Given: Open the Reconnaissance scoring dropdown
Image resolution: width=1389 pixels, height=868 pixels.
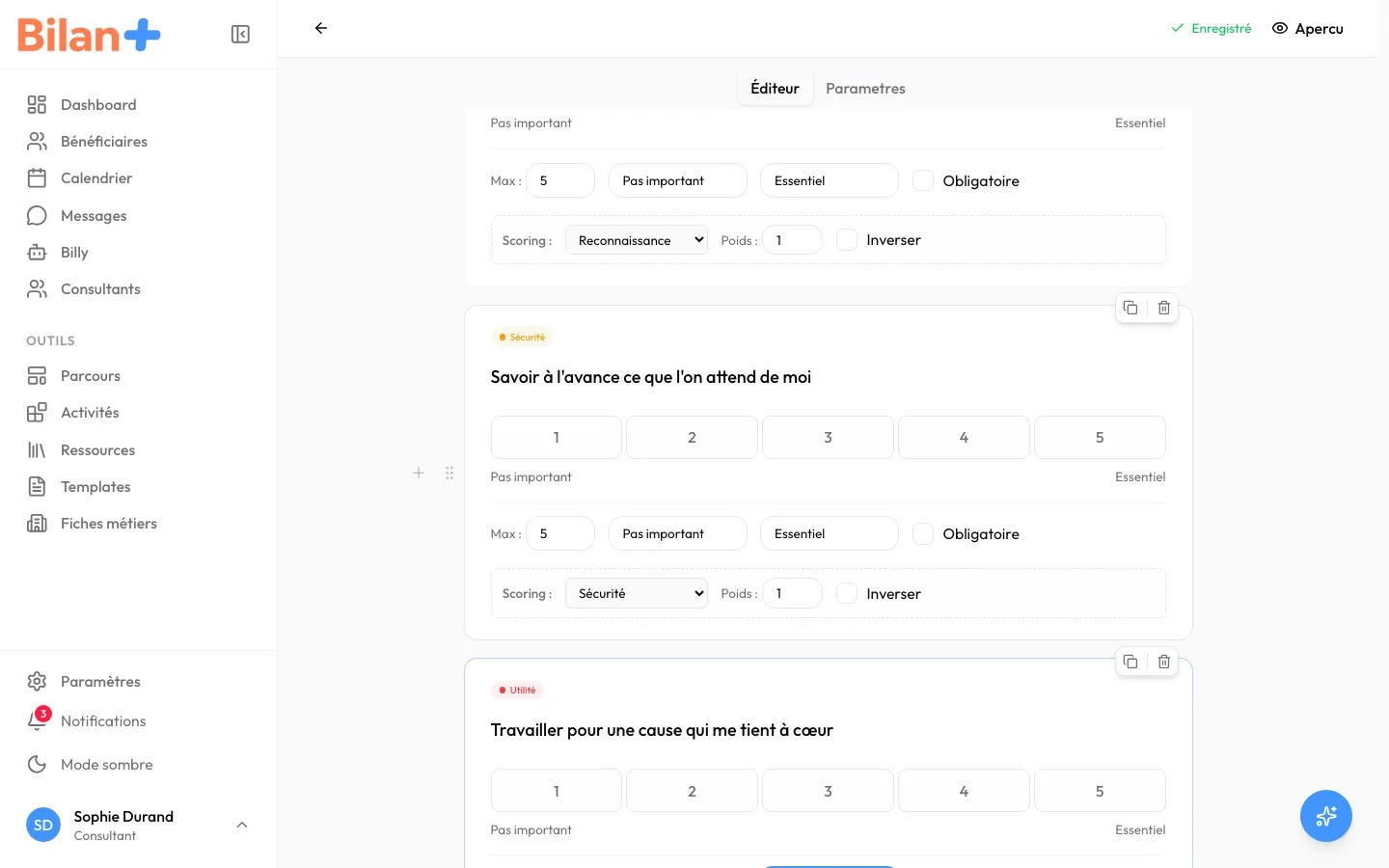Looking at the screenshot, I should [x=637, y=240].
